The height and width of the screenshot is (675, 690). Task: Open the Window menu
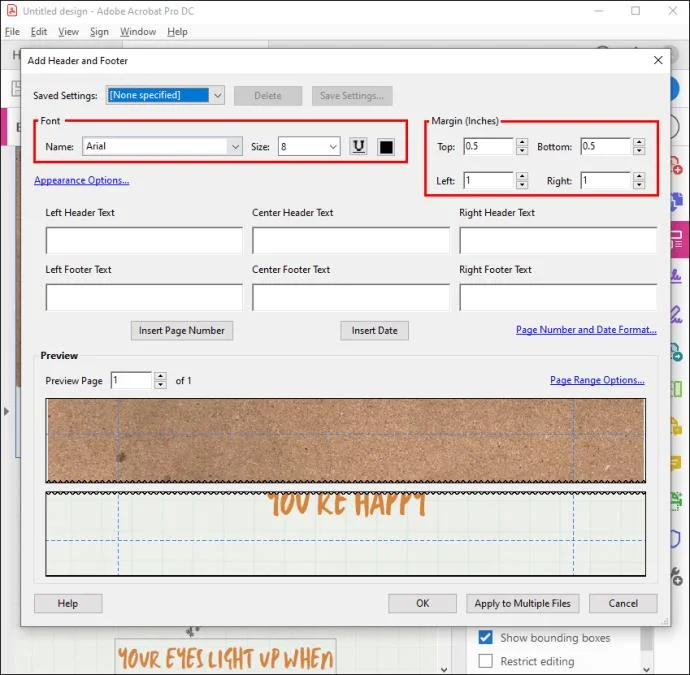(x=138, y=32)
